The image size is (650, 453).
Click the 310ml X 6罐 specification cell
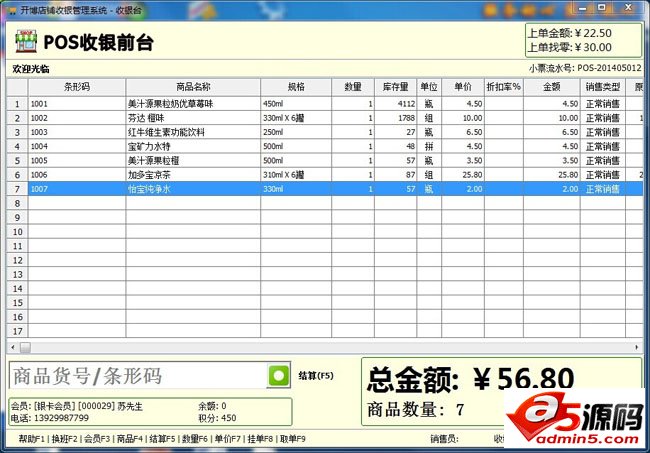[296, 174]
